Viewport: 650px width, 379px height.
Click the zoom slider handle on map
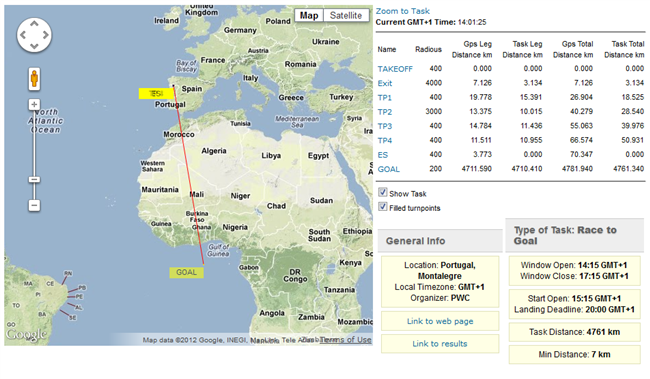click(x=34, y=180)
